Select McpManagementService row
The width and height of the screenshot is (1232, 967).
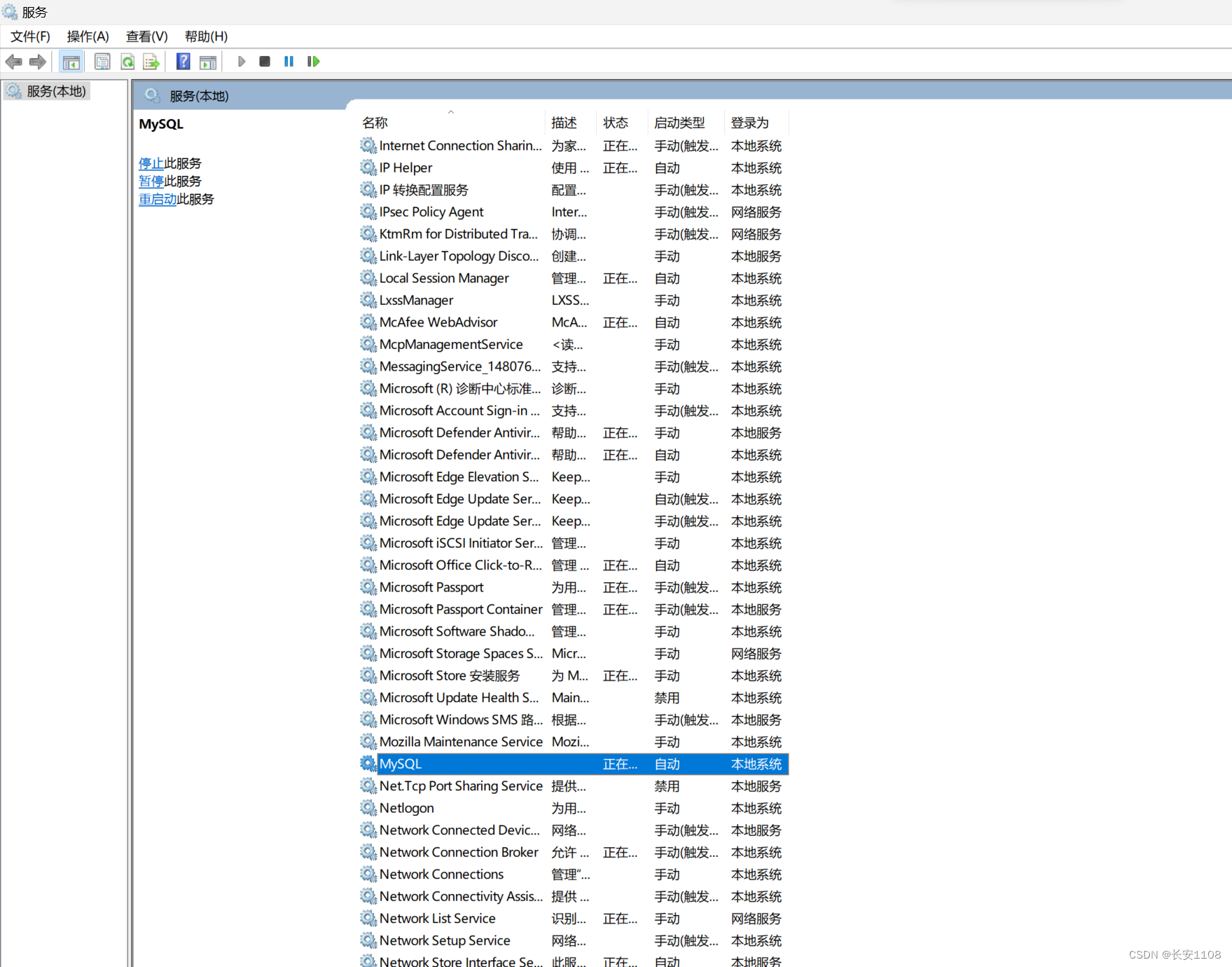[574, 344]
